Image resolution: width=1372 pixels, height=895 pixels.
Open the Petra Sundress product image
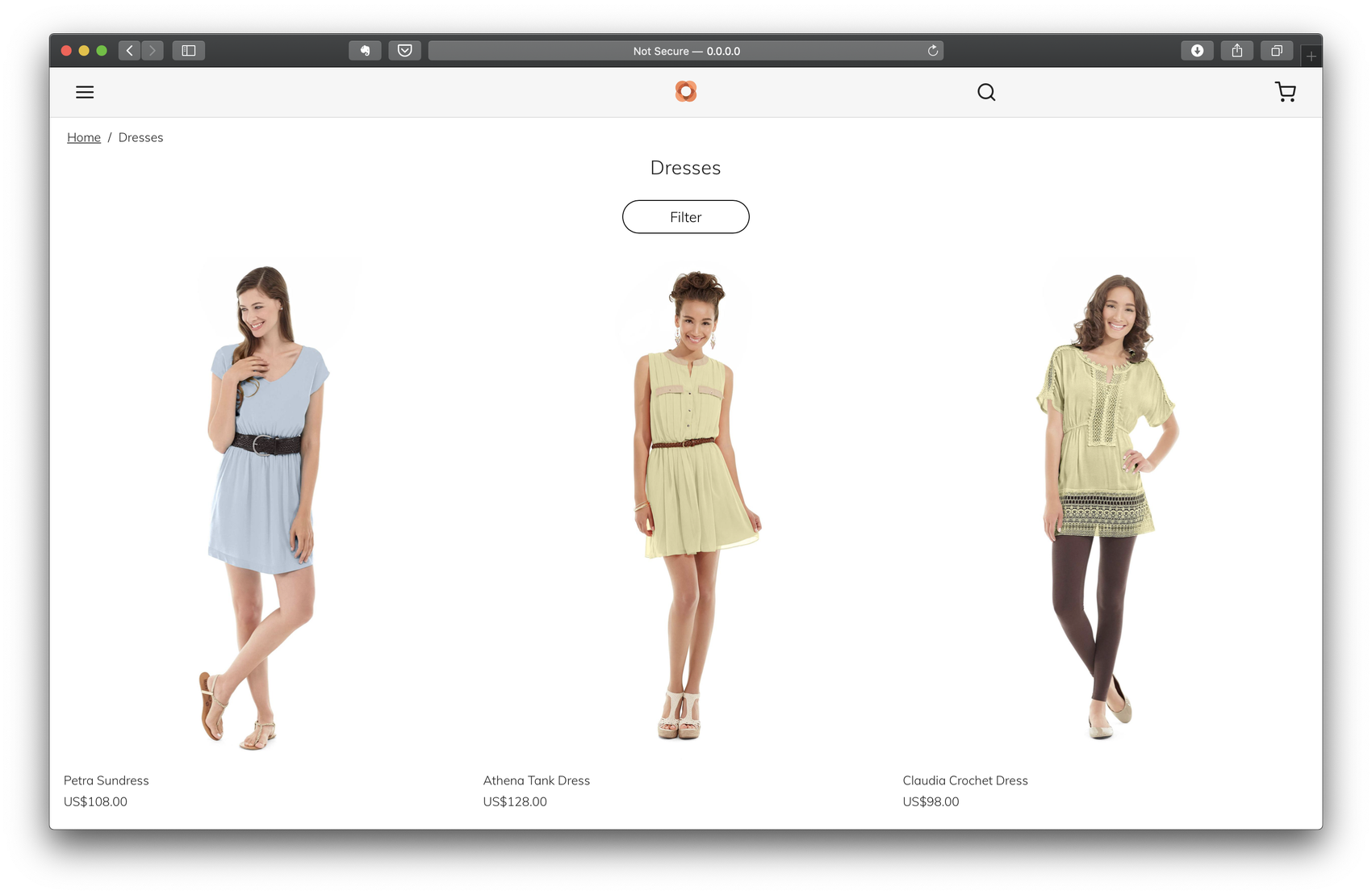click(x=266, y=507)
